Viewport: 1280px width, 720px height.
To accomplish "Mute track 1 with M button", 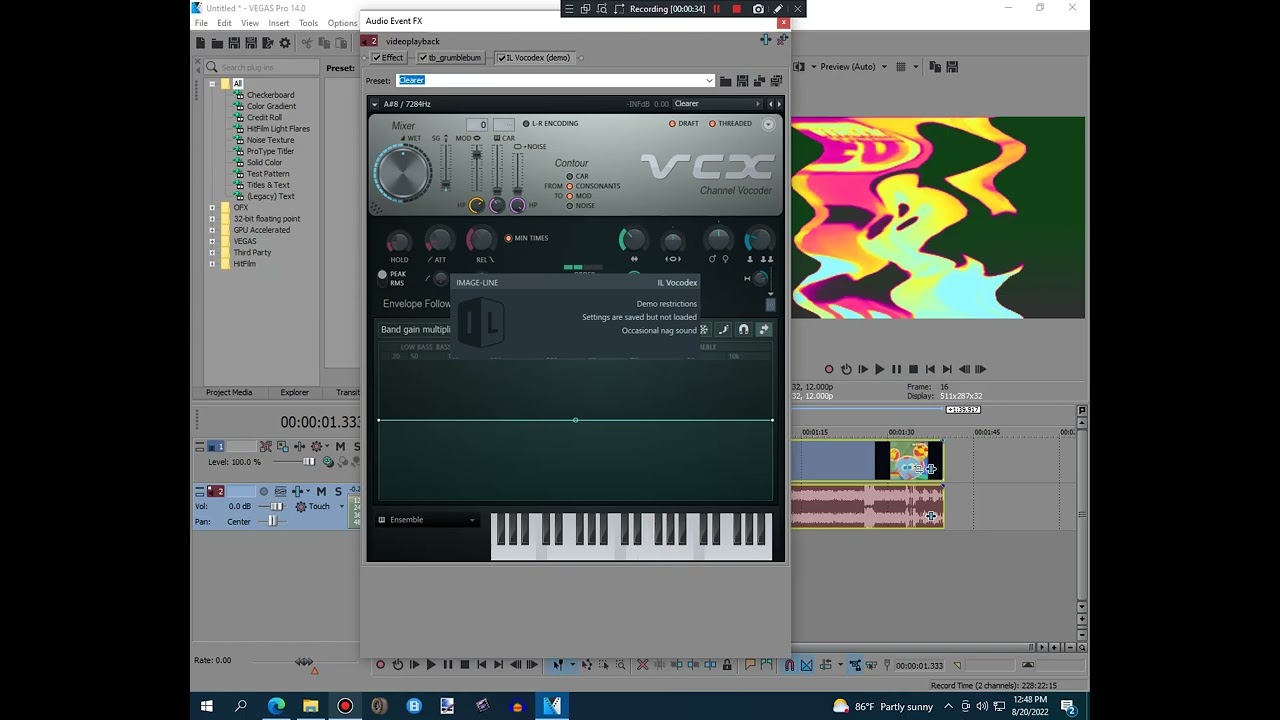I will click(x=340, y=447).
